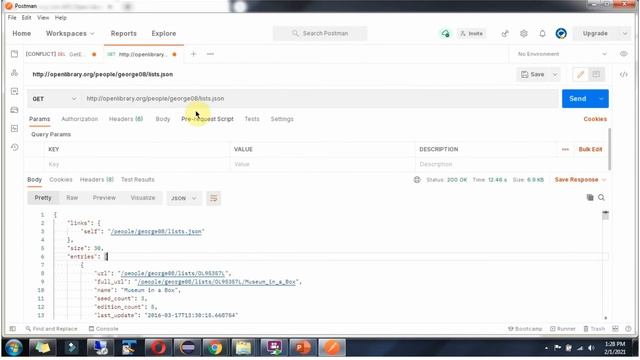Click the comment icon beside the pencil

click(596, 74)
